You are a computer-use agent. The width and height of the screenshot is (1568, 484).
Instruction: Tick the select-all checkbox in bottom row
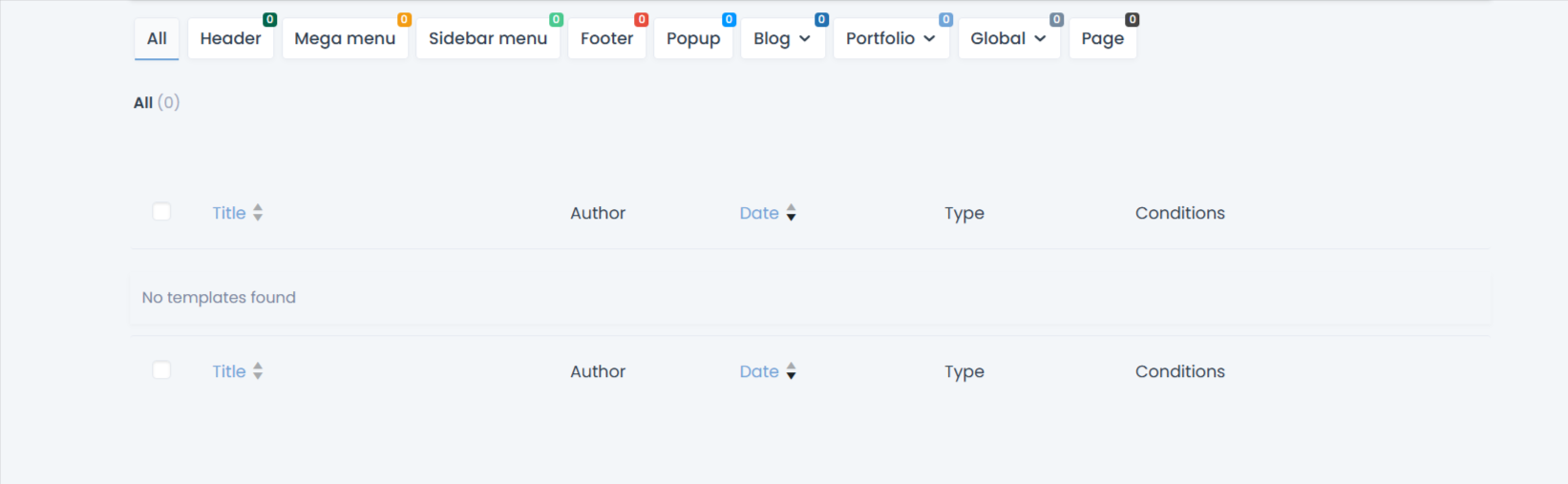[x=161, y=370]
